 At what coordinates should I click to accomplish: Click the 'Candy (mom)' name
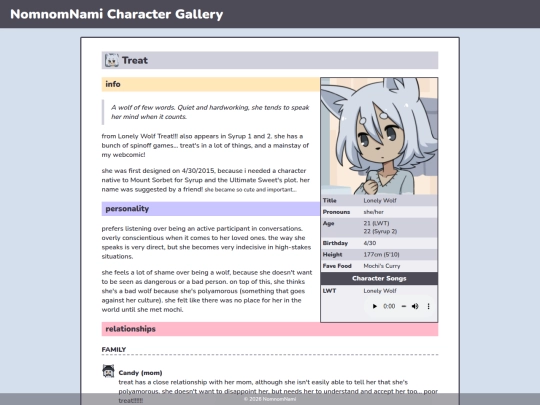[140, 373]
